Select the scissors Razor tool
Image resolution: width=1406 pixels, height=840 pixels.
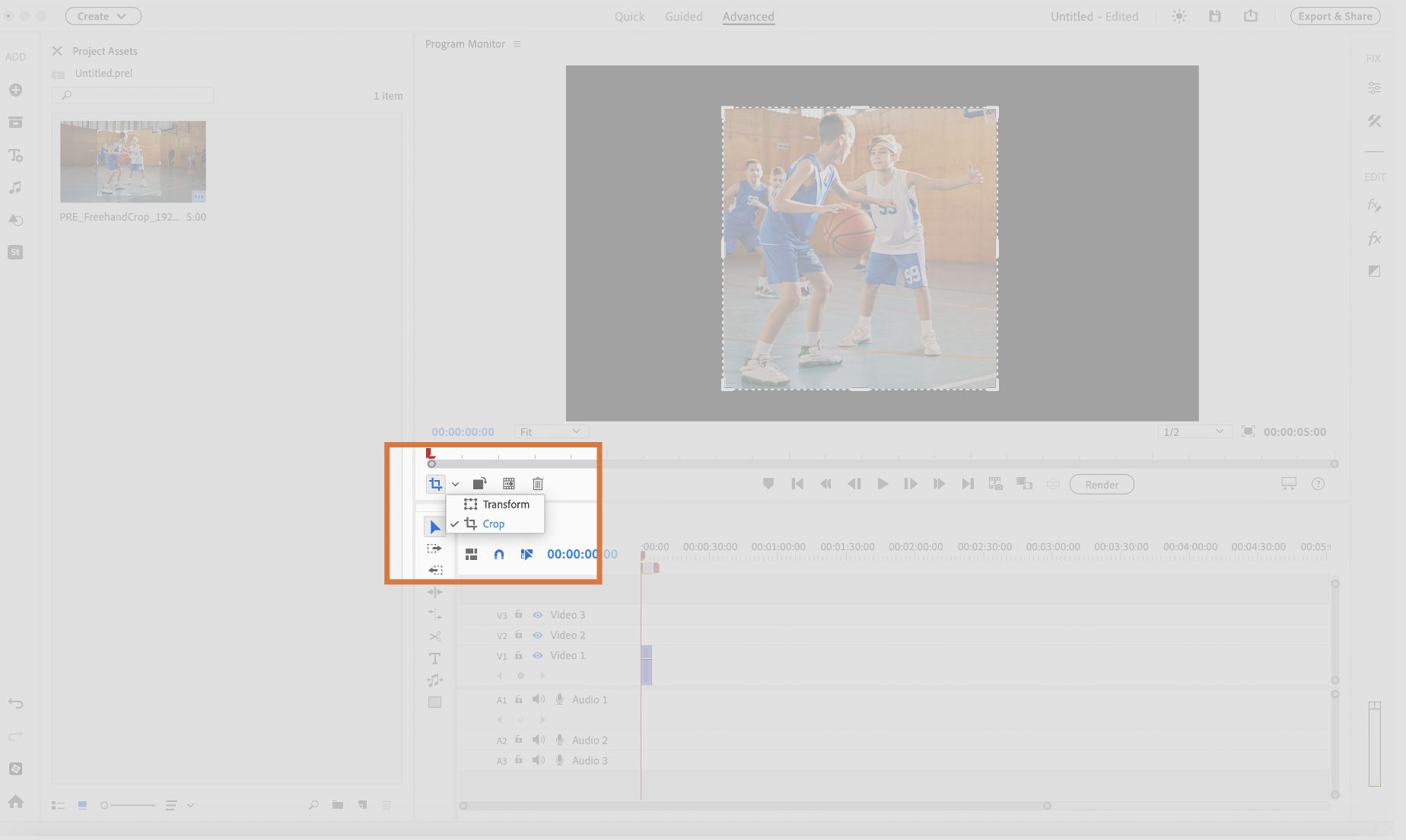coord(434,636)
